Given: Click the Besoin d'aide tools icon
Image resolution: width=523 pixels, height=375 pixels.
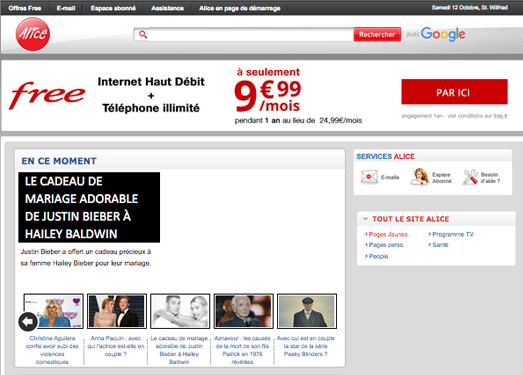Looking at the screenshot, I should point(470,177).
